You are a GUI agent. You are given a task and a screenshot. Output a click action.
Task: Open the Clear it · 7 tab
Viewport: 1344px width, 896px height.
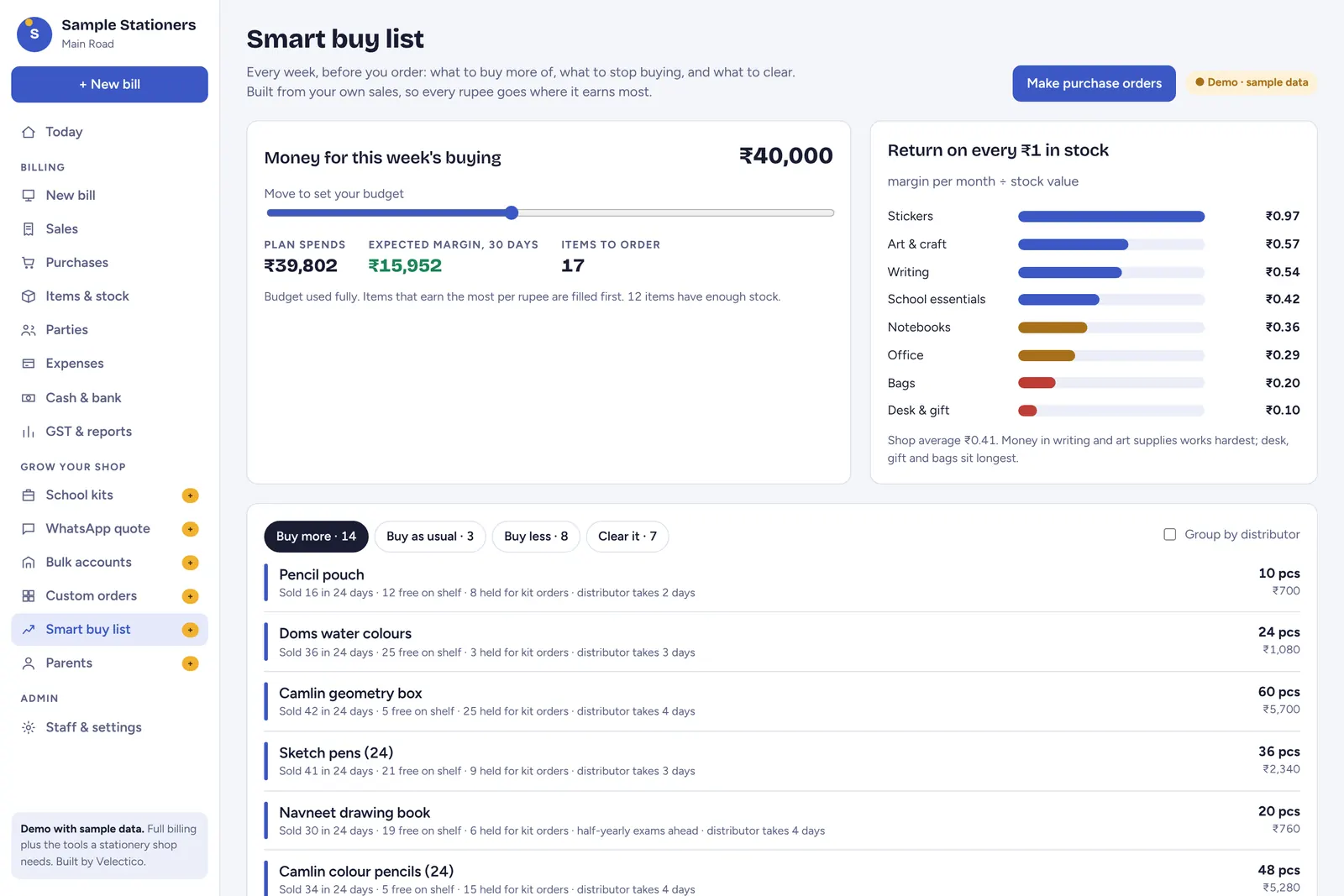pos(627,537)
